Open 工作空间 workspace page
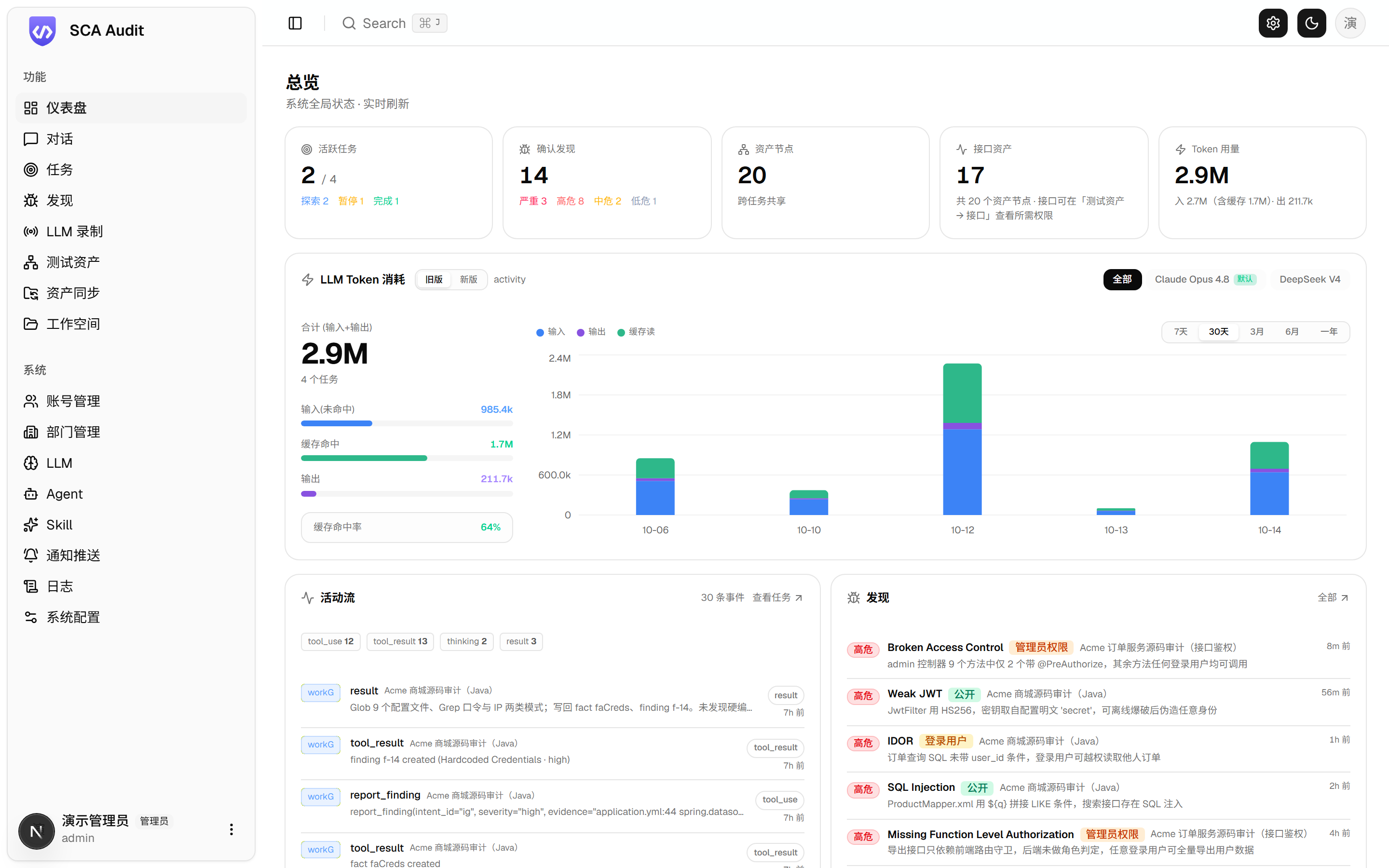The height and width of the screenshot is (868, 1389). point(131,324)
